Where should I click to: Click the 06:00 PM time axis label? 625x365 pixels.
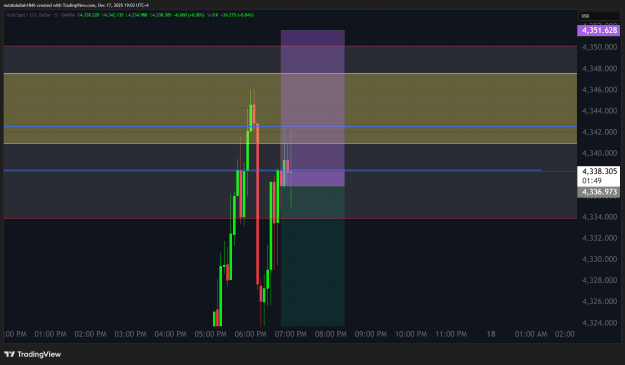click(x=251, y=334)
